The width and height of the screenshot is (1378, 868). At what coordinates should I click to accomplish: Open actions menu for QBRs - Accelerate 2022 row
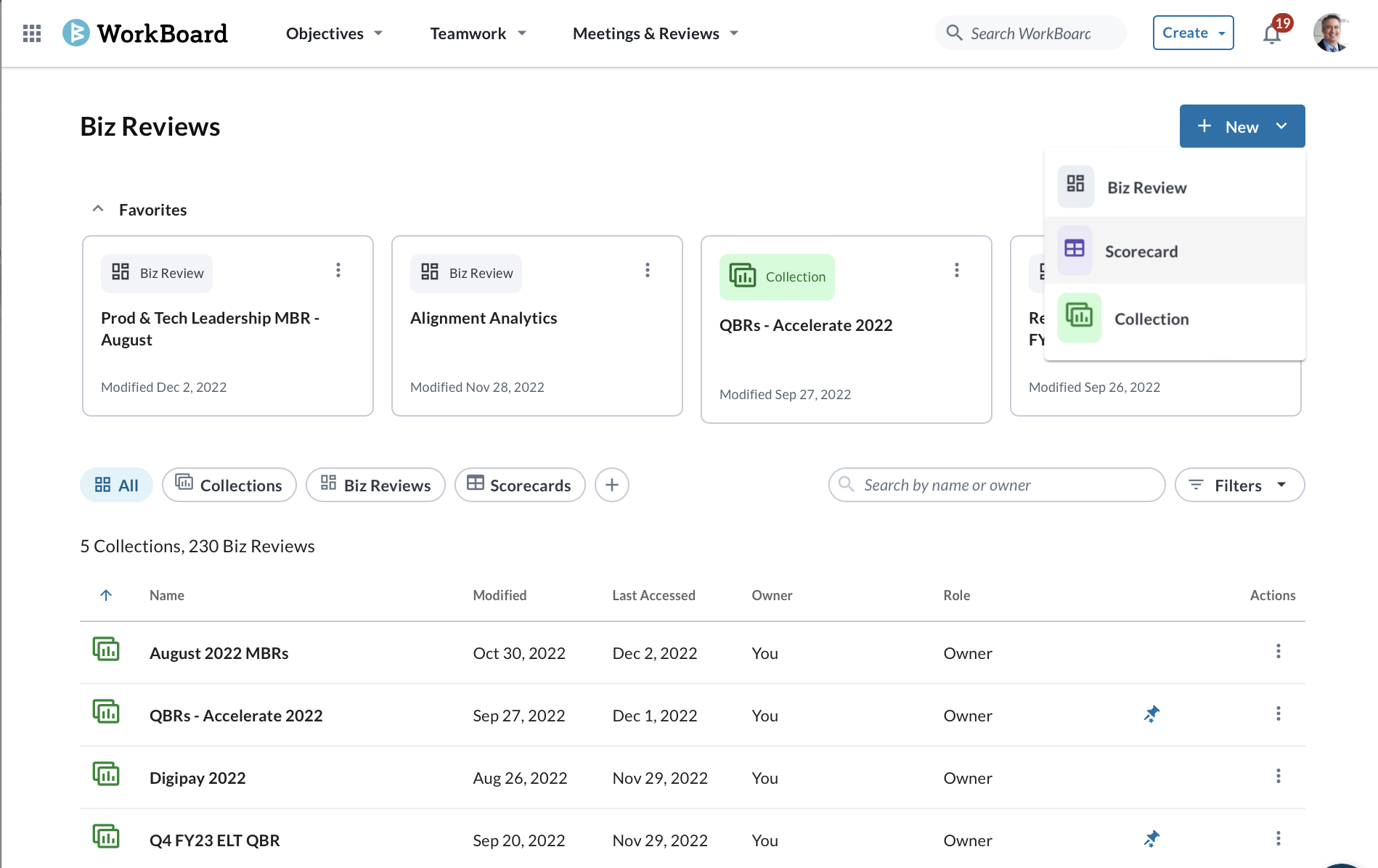point(1279,714)
